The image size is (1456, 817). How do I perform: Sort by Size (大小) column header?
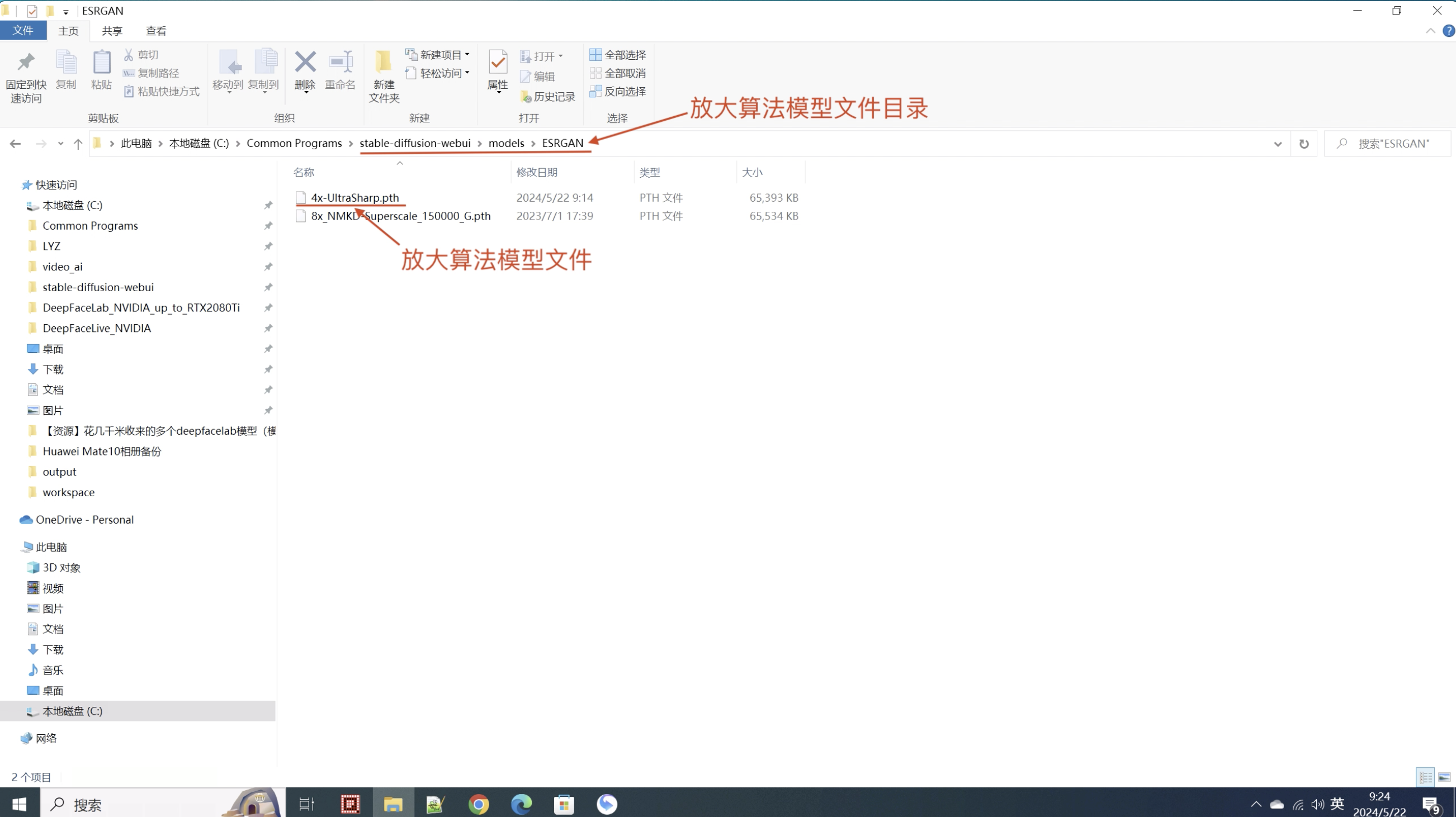coord(752,172)
